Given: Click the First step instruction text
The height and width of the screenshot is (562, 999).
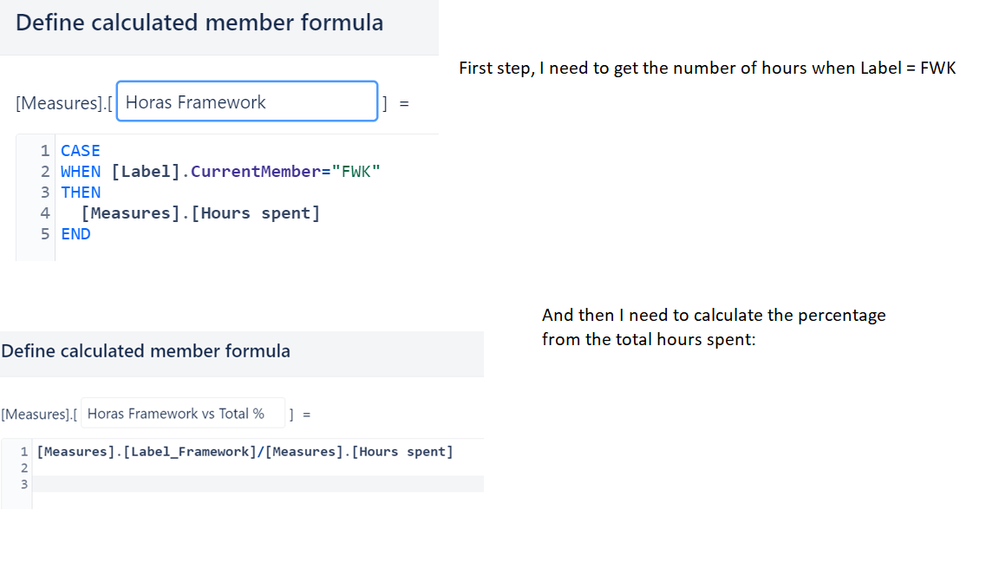Looking at the screenshot, I should click(707, 68).
